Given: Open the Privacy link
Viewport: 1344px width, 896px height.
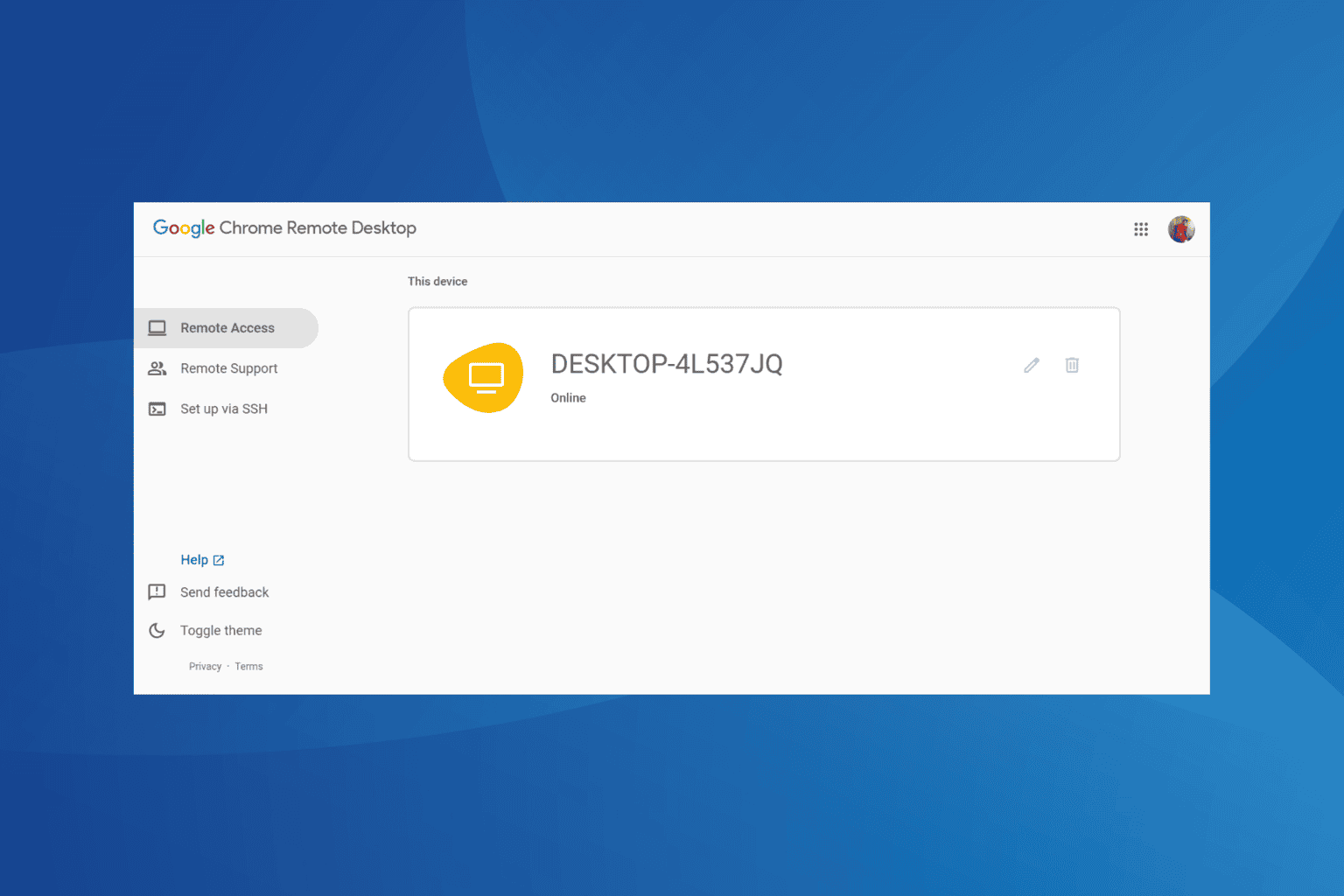Looking at the screenshot, I should pyautogui.click(x=205, y=667).
